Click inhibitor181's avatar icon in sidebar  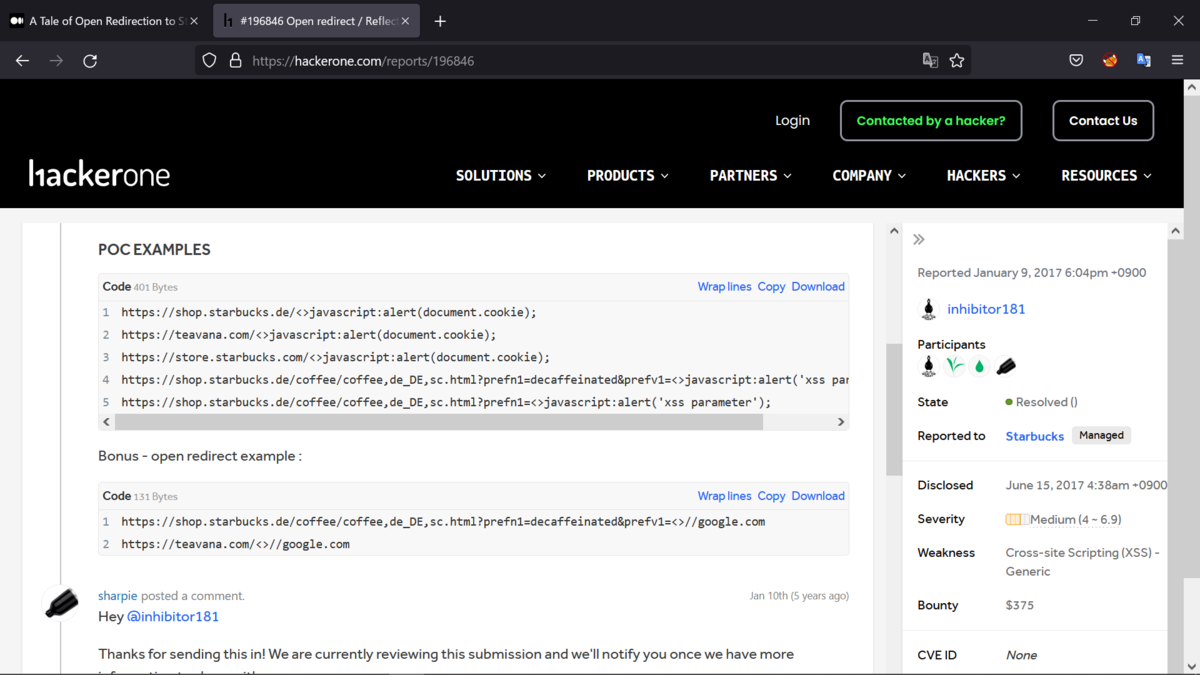pyautogui.click(x=929, y=309)
